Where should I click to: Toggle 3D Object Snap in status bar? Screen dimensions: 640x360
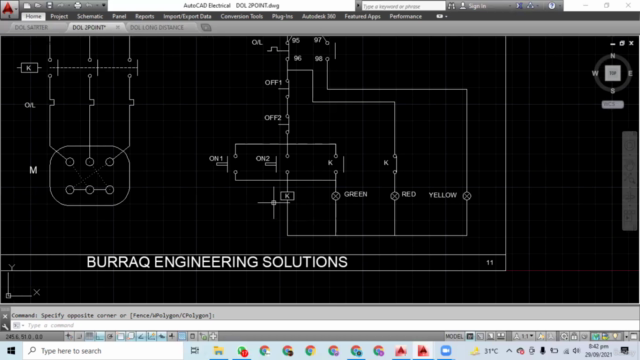click(x=131, y=336)
